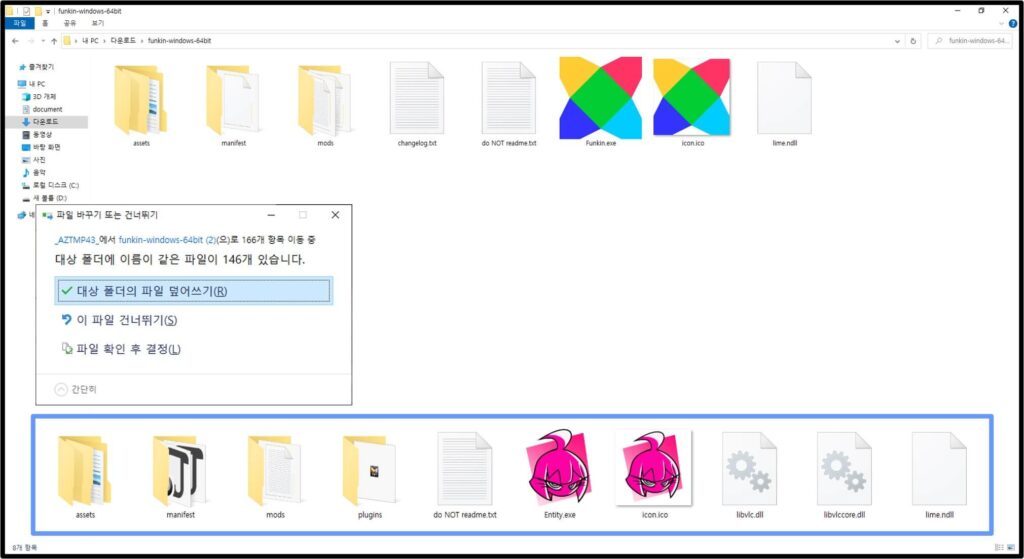This screenshot has width=1024, height=559.
Task: Click funkin-windows-64bit breadcrumb segment
Action: point(179,40)
